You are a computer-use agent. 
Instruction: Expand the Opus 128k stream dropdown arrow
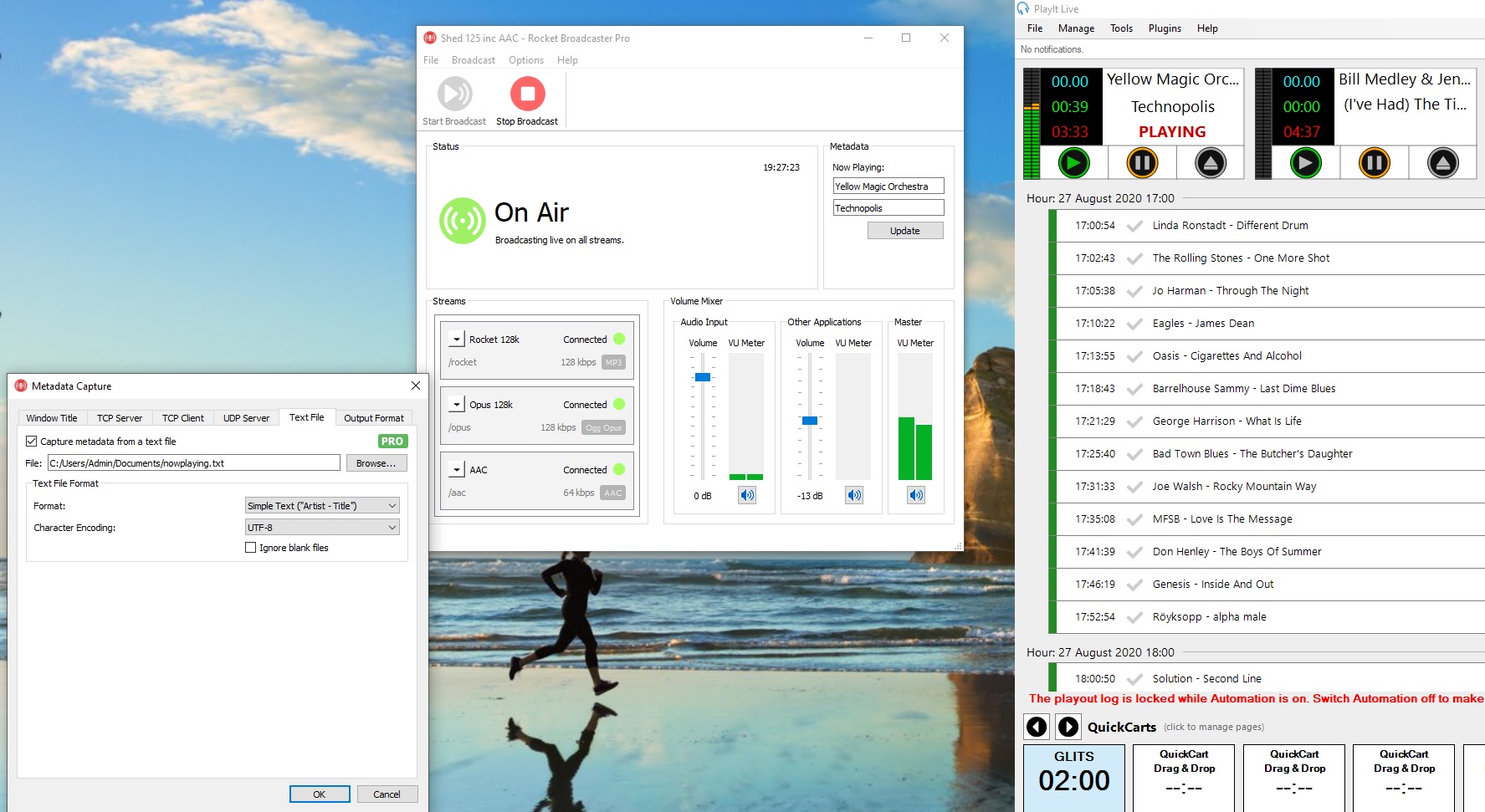tap(456, 404)
